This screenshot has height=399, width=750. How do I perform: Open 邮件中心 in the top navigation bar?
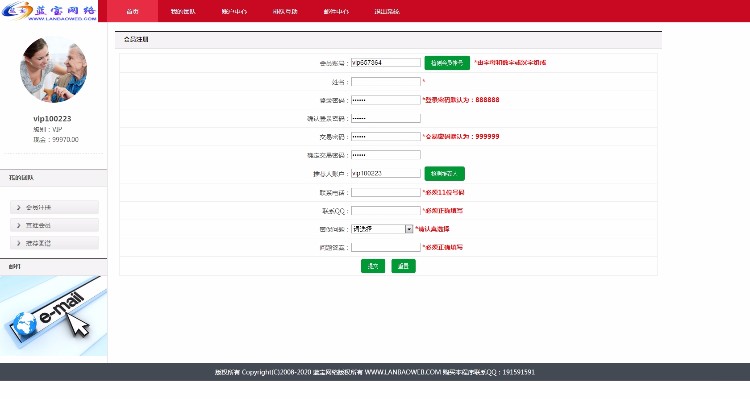tap(336, 11)
